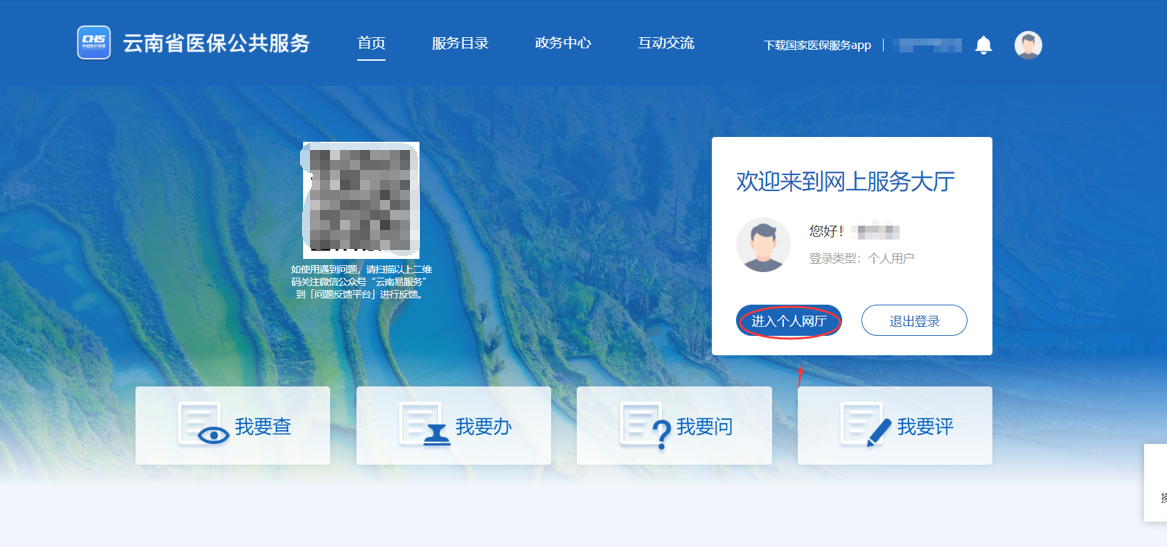Click the 进入个人网厅 button
The height and width of the screenshot is (547, 1167).
tap(789, 321)
